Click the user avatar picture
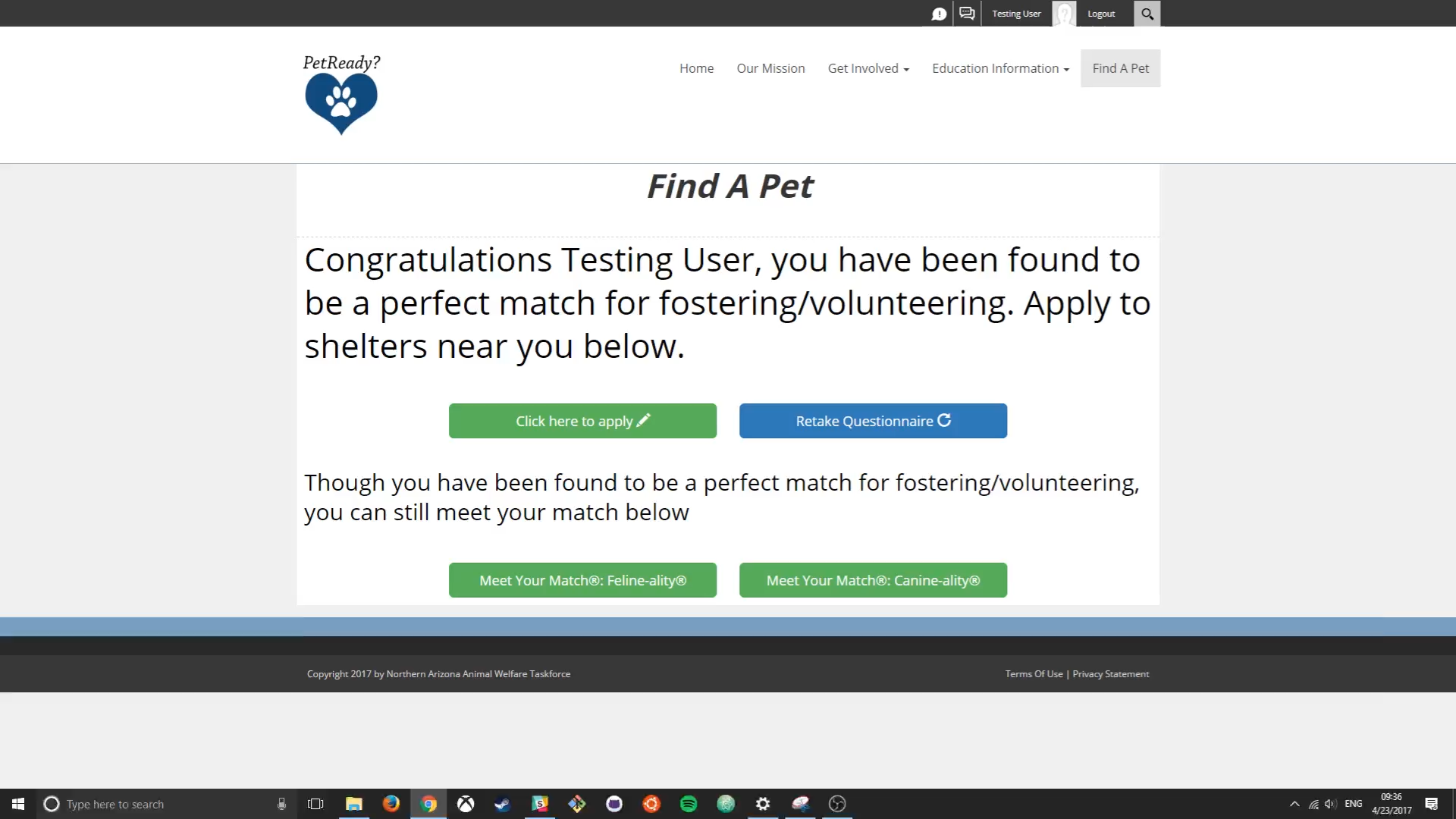The height and width of the screenshot is (819, 1456). (x=1064, y=14)
